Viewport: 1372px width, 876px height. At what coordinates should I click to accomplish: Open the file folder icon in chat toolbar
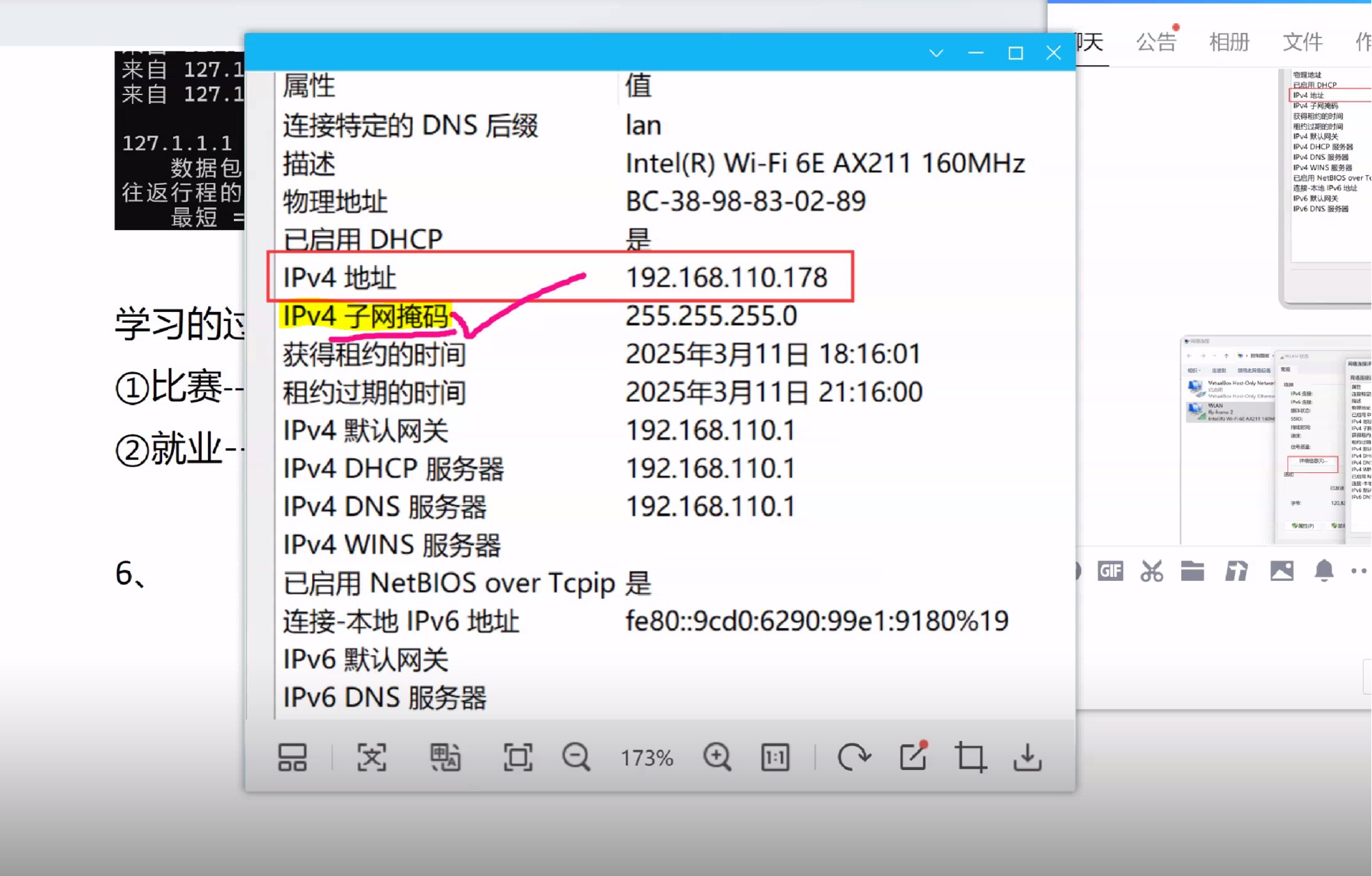pos(1192,571)
